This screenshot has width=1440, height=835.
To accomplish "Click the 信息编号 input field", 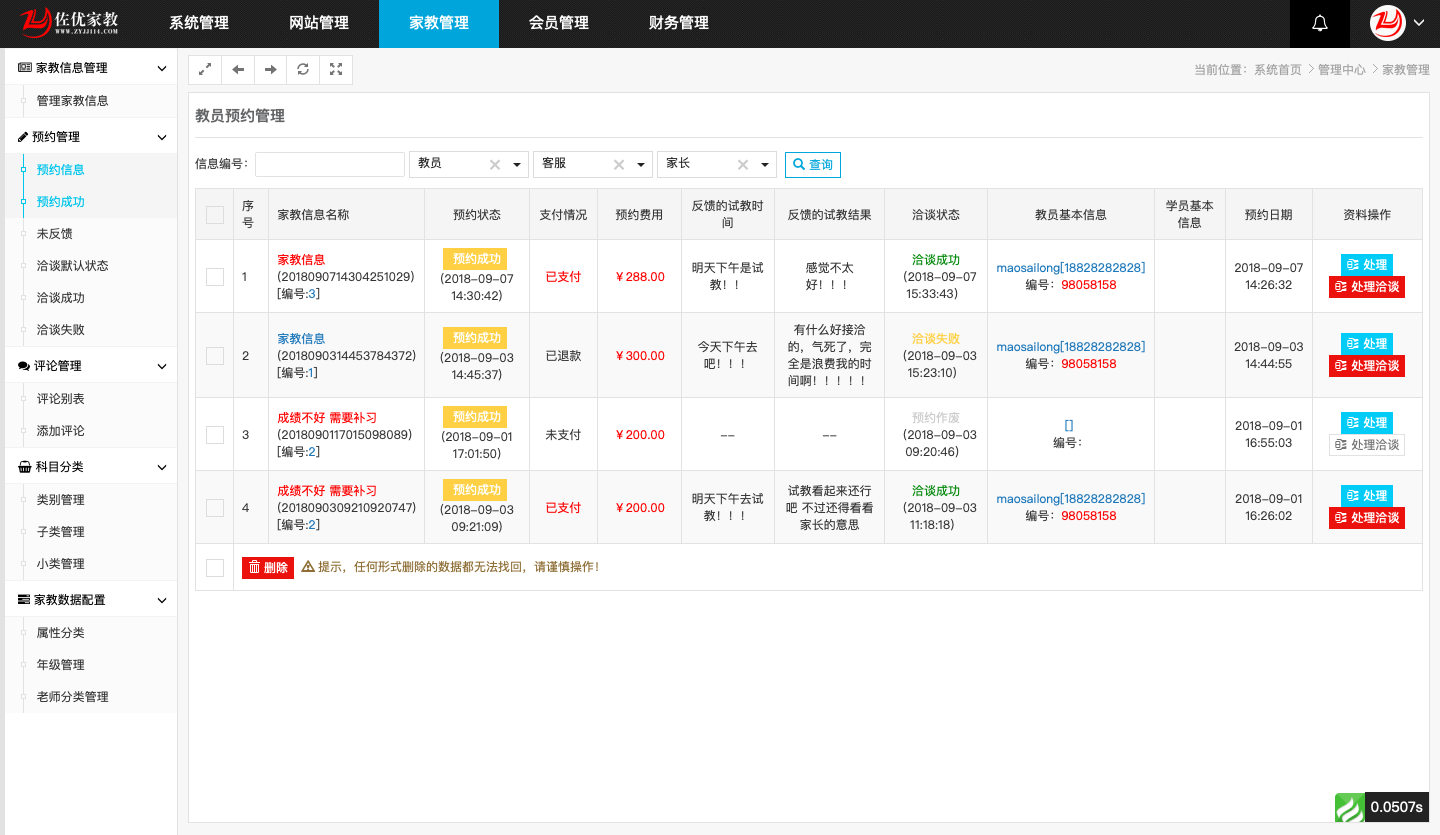I will [330, 164].
